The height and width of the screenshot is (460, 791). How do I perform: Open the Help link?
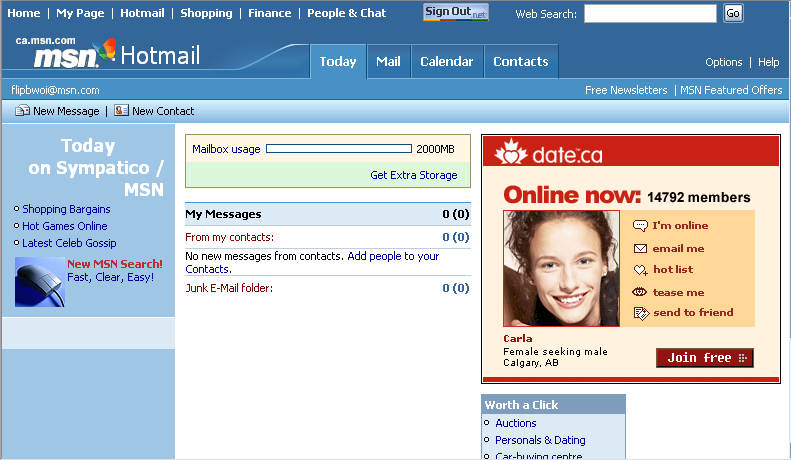pos(768,62)
